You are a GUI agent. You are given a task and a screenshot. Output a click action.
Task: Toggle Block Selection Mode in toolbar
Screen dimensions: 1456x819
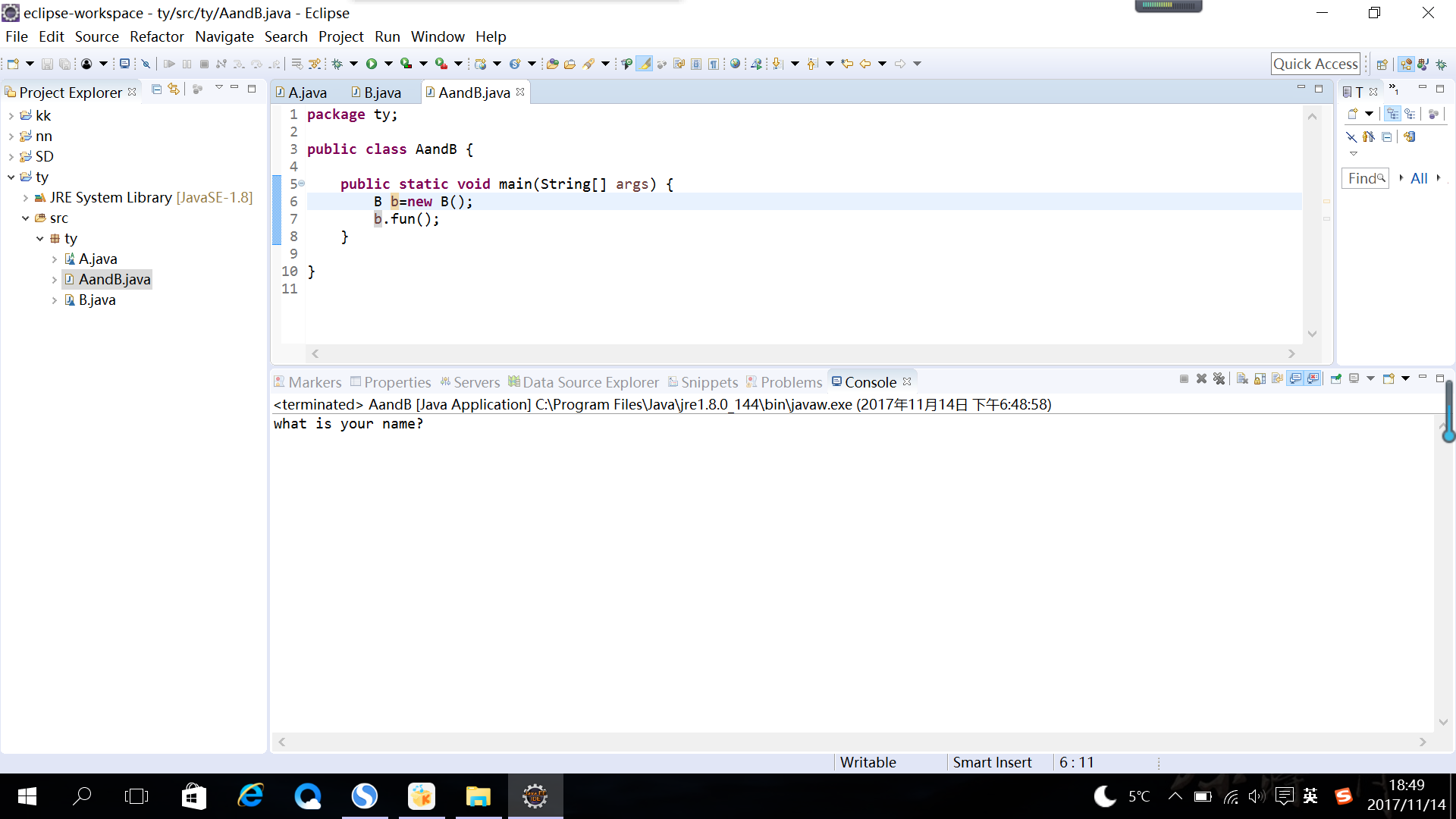click(696, 64)
